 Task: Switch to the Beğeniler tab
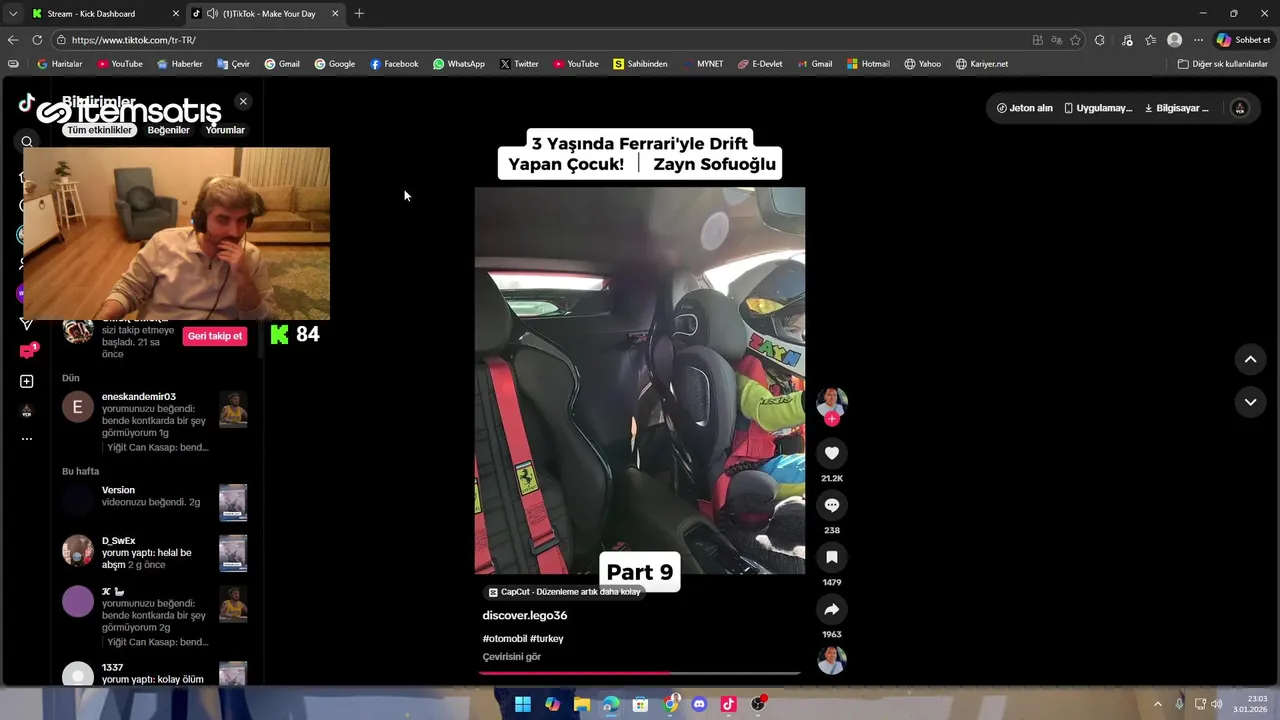[x=168, y=130]
